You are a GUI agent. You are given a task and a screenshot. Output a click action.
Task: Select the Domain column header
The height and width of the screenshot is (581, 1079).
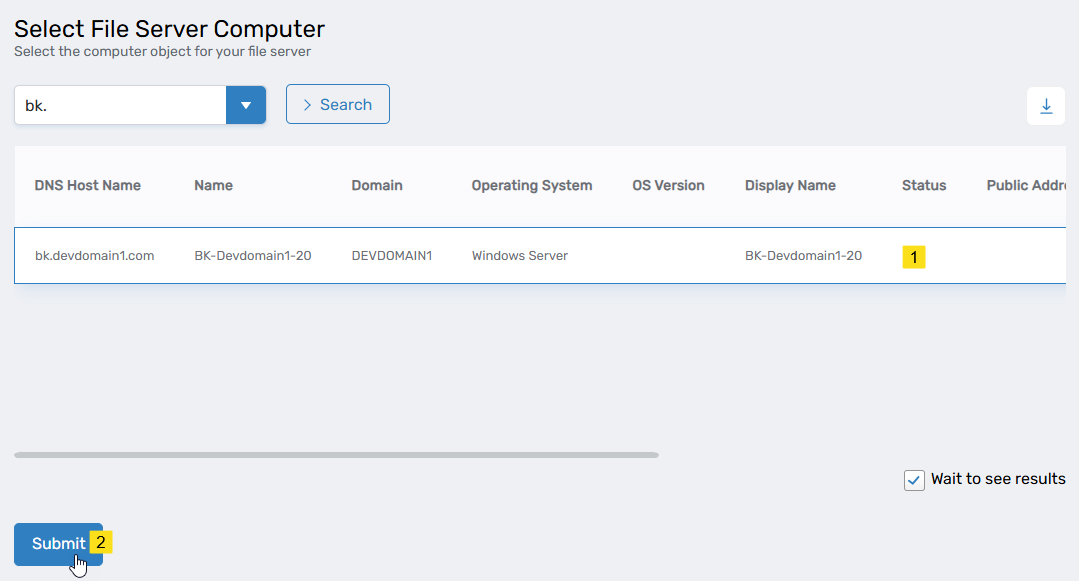377,185
